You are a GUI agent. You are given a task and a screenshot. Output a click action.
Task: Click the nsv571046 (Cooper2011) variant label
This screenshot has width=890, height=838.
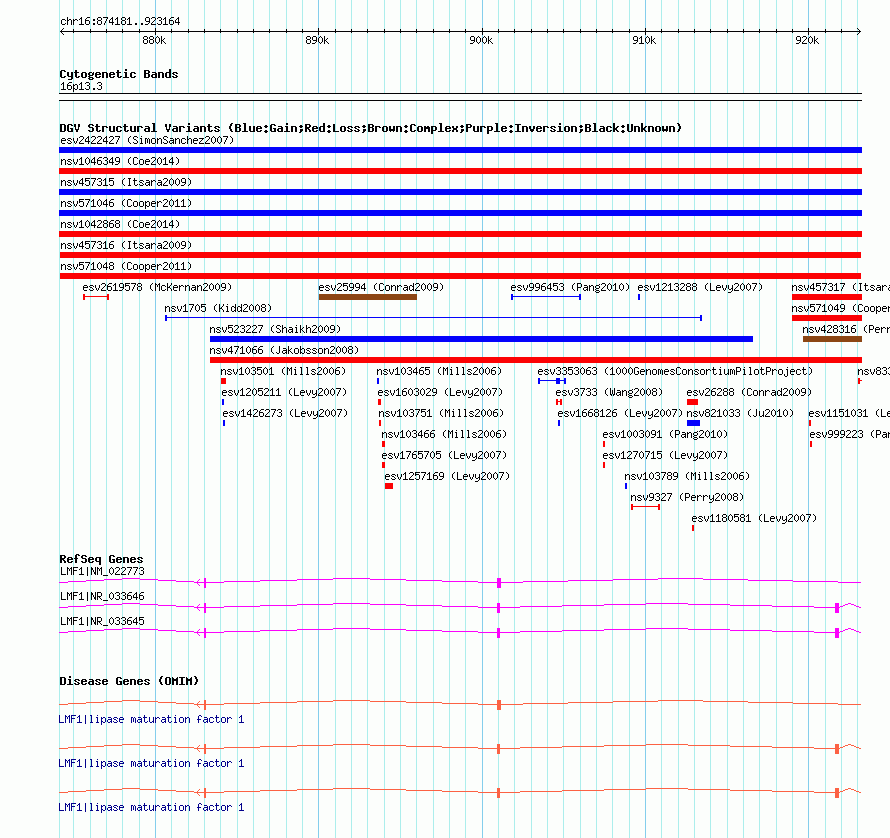[126, 203]
